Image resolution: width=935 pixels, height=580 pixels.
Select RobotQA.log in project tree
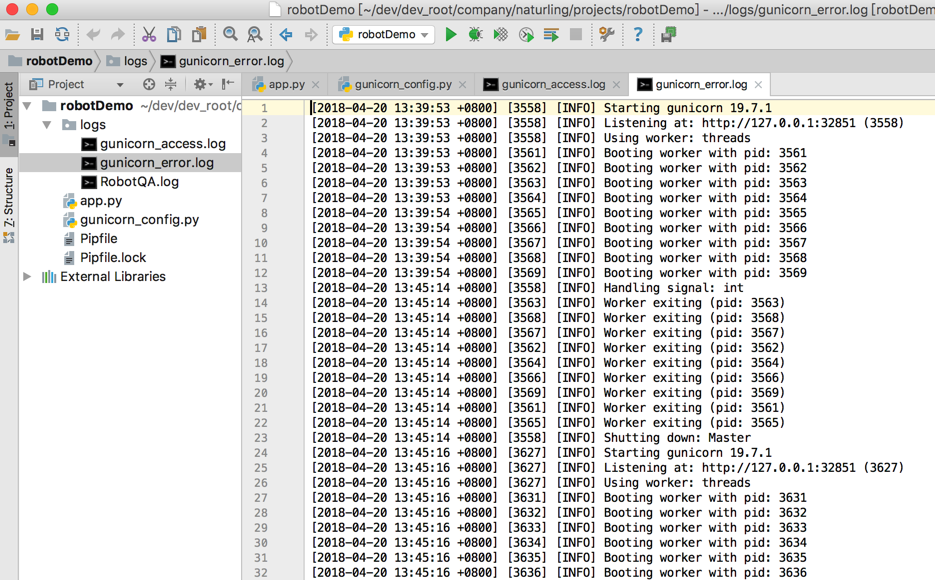click(x=139, y=182)
